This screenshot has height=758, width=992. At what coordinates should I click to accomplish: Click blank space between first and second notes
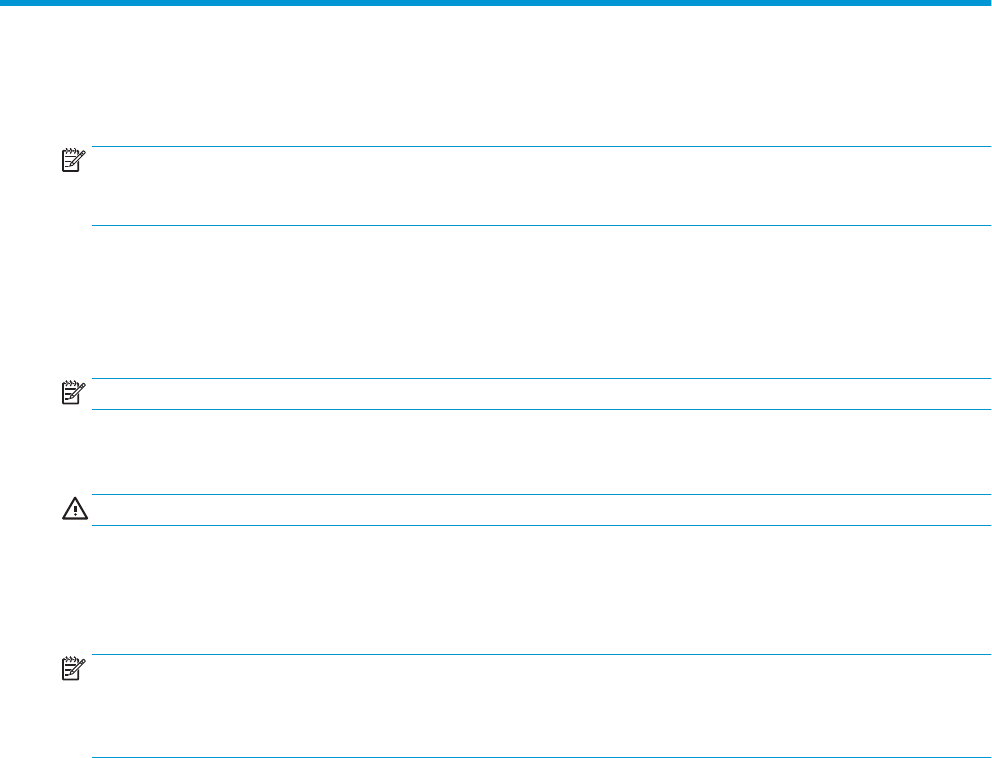pyautogui.click(x=496, y=302)
